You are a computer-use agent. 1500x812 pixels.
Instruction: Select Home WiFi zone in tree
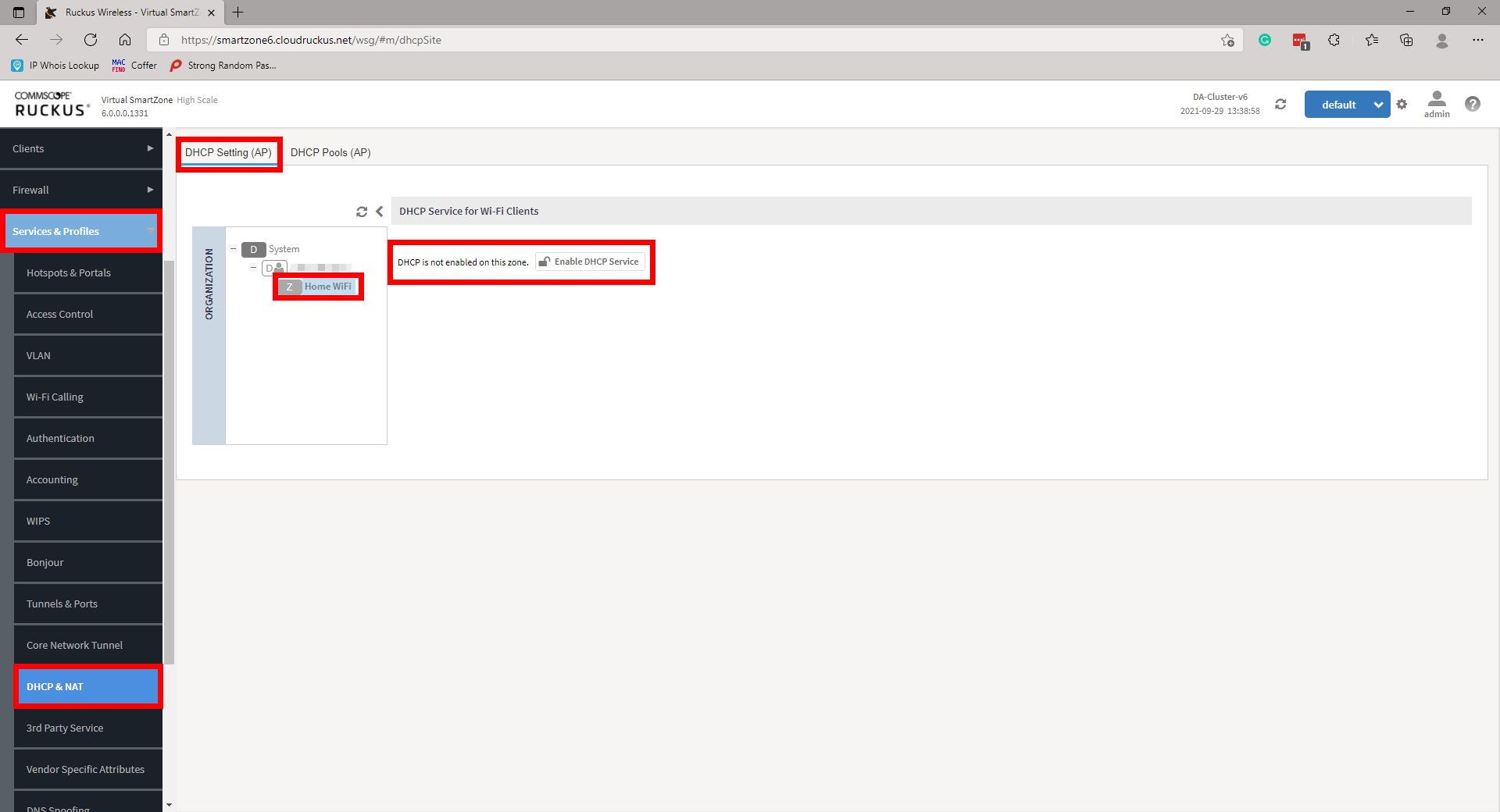coord(327,287)
